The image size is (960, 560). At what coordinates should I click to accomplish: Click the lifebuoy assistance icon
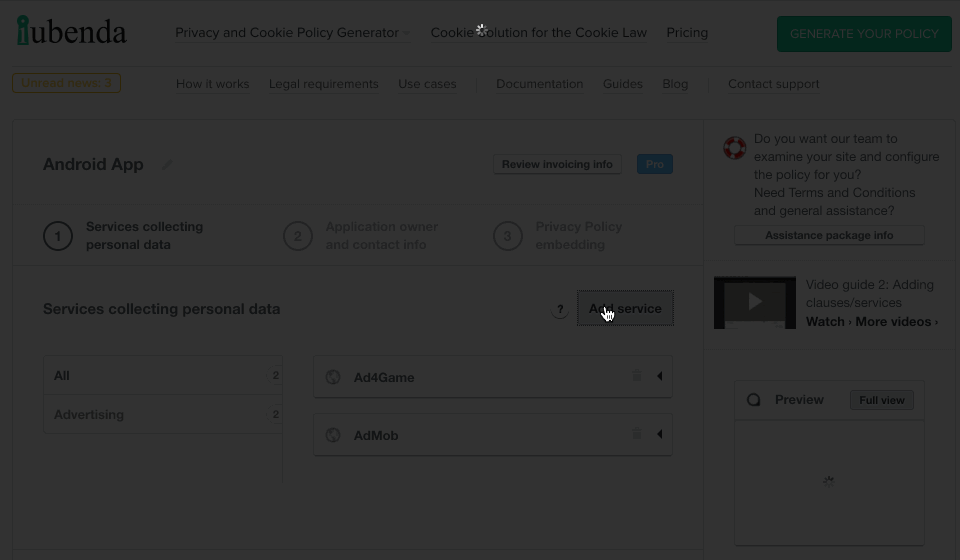[x=735, y=148]
